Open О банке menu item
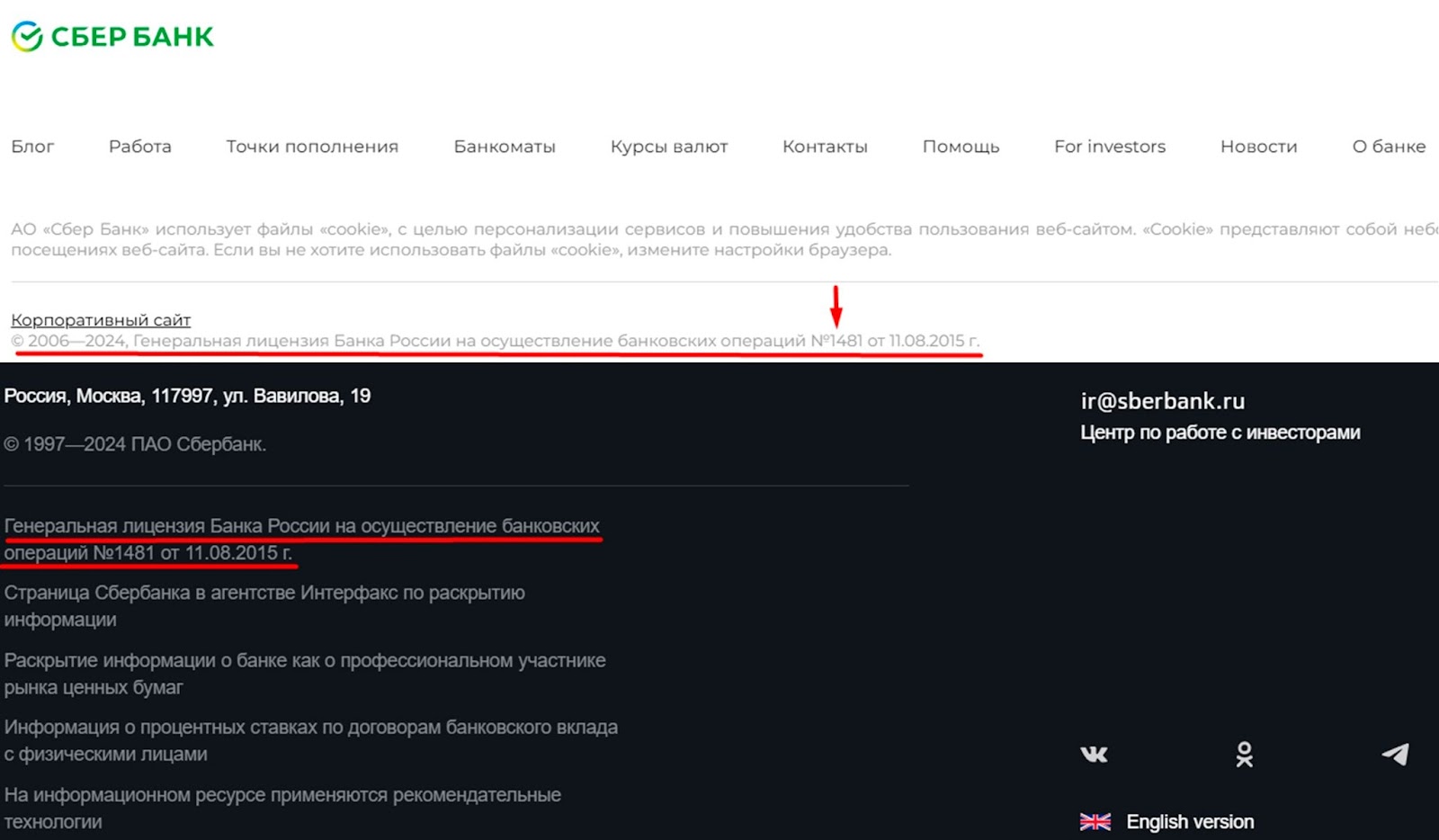The height and width of the screenshot is (840, 1439). pos(1389,147)
